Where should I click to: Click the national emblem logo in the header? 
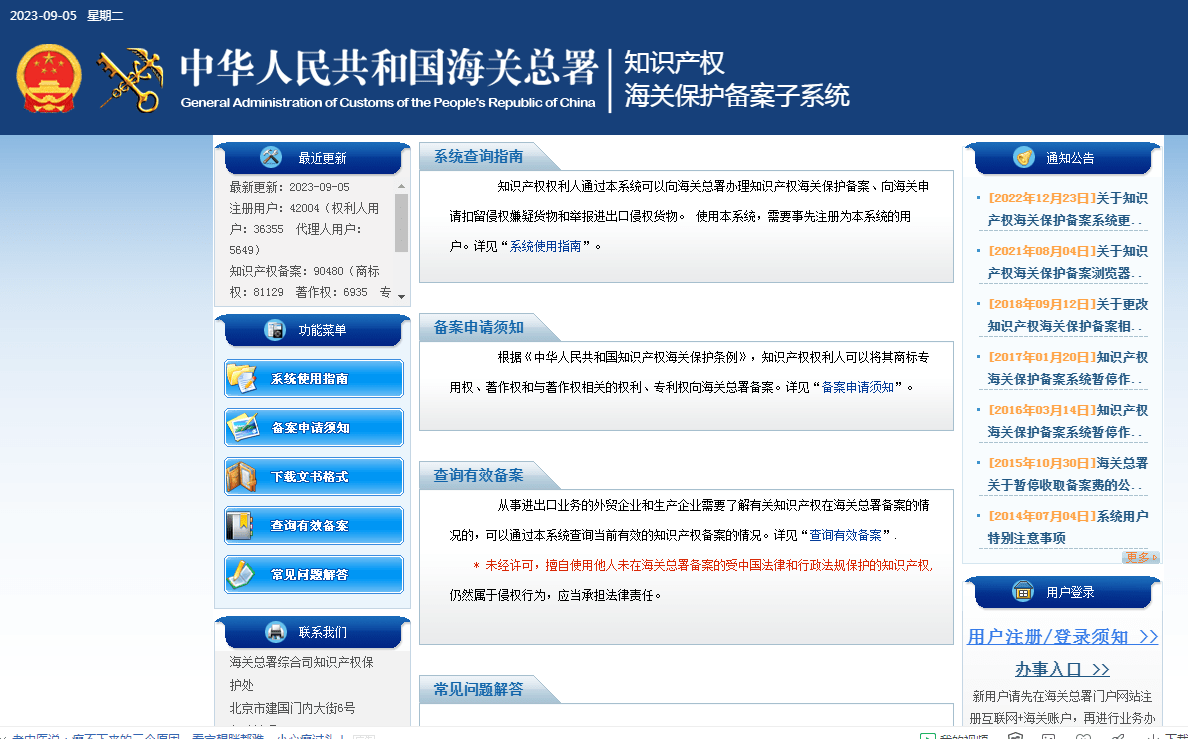(x=49, y=79)
